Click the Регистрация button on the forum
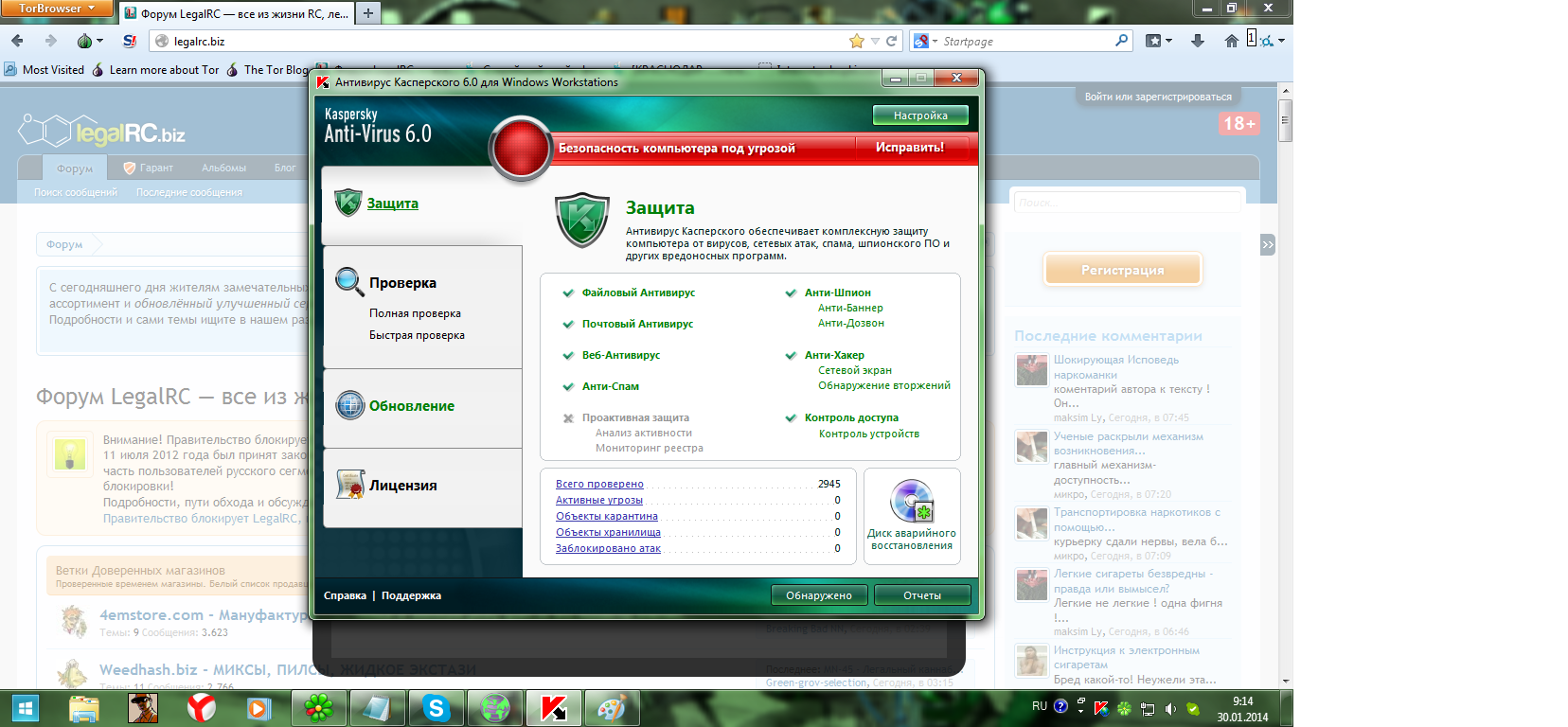Viewport: 1568px width, 727px height. click(x=1123, y=270)
